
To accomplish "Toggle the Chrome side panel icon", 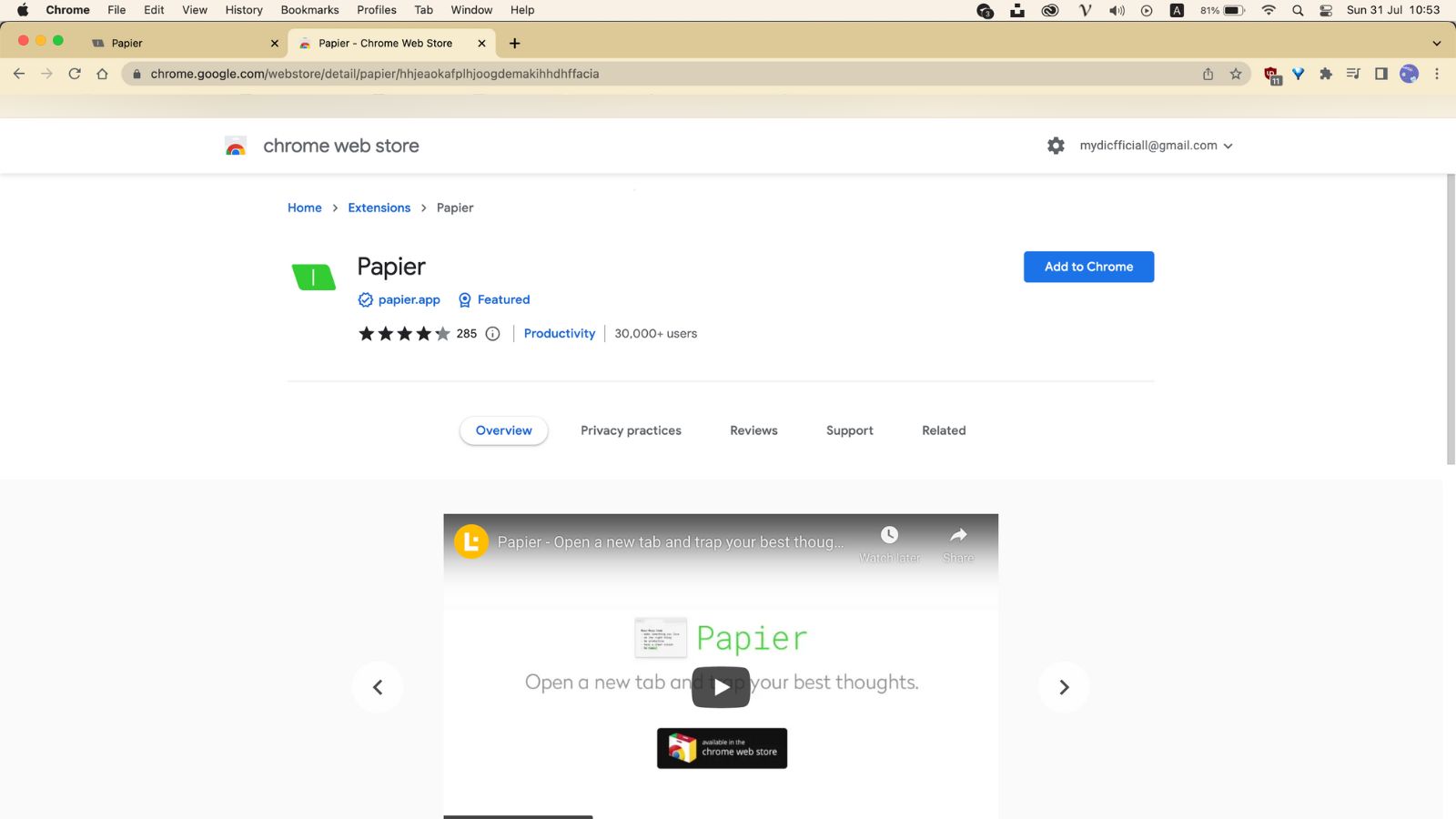I will point(1381,74).
